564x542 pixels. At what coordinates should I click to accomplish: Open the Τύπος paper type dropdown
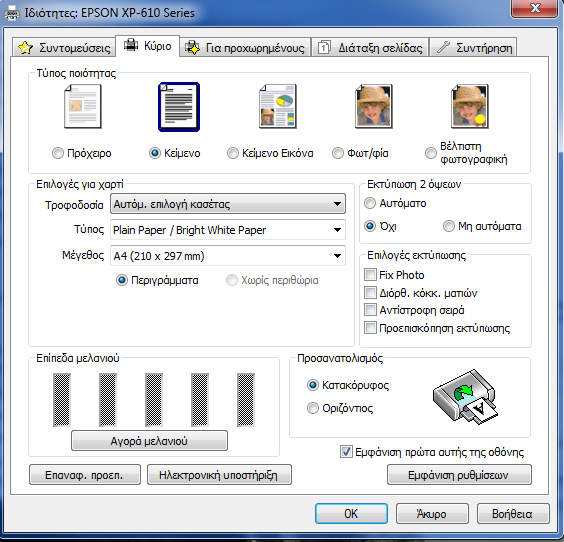[228, 229]
